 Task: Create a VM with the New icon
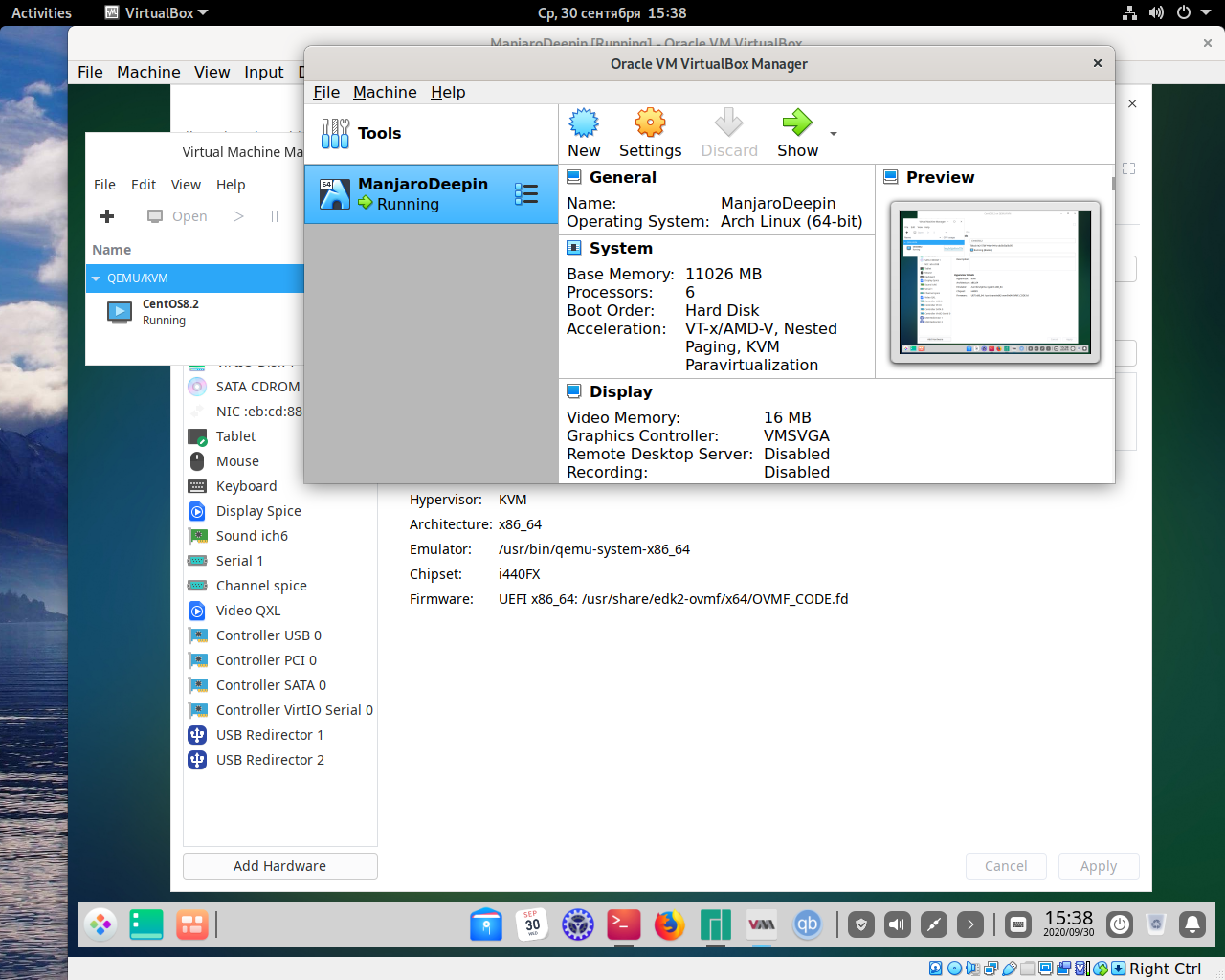point(584,133)
